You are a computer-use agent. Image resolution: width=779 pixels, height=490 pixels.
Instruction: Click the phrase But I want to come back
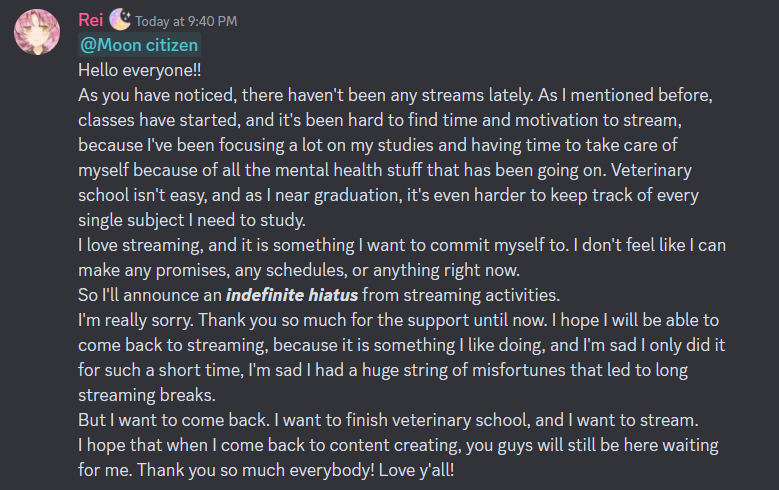[174, 420]
